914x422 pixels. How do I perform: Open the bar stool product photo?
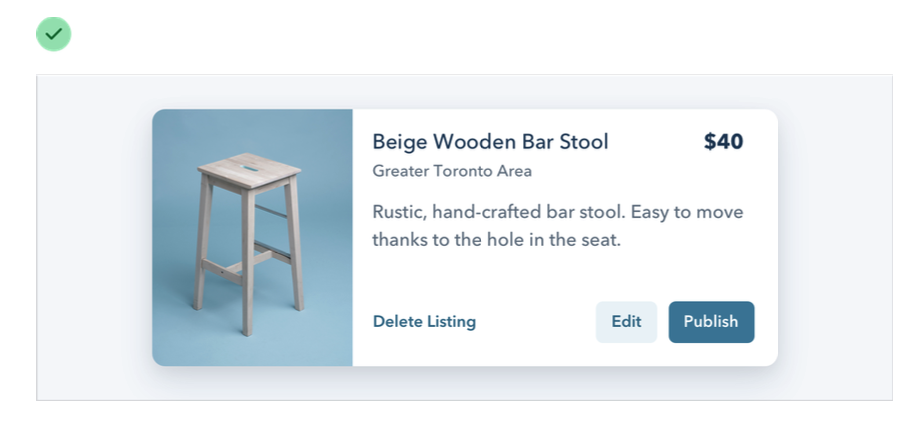[252, 237]
